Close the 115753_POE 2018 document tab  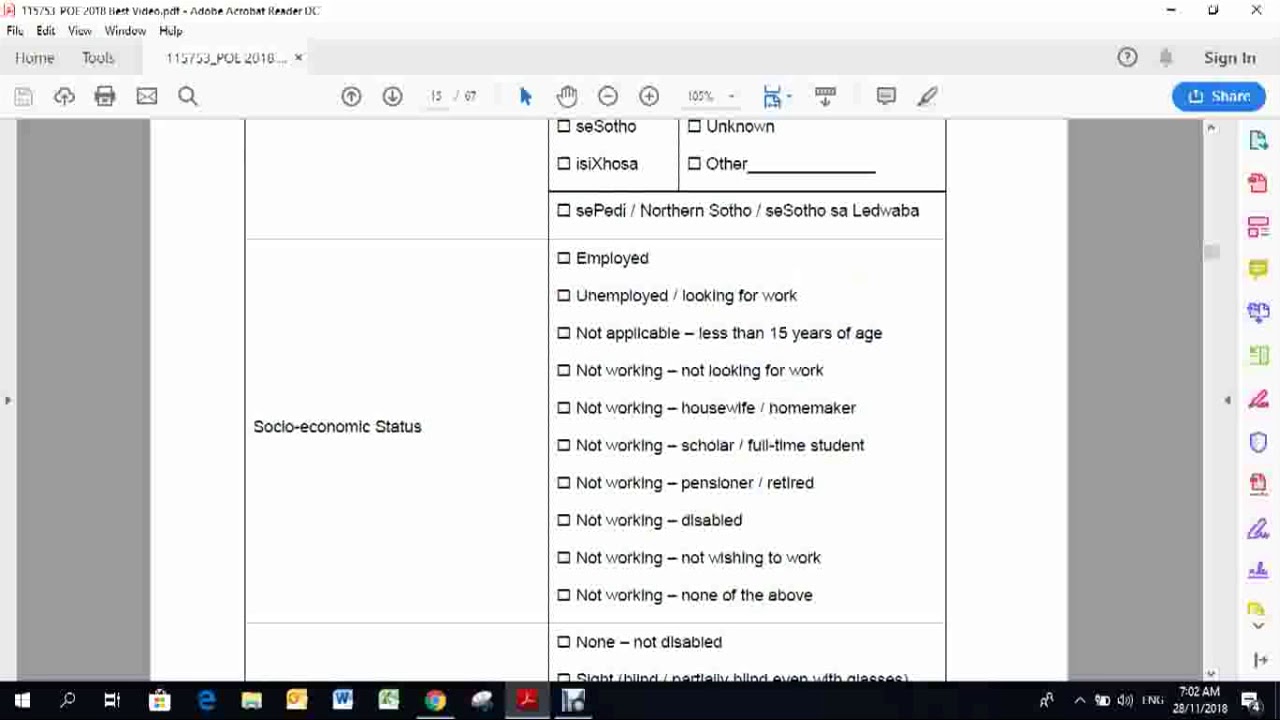point(298,58)
